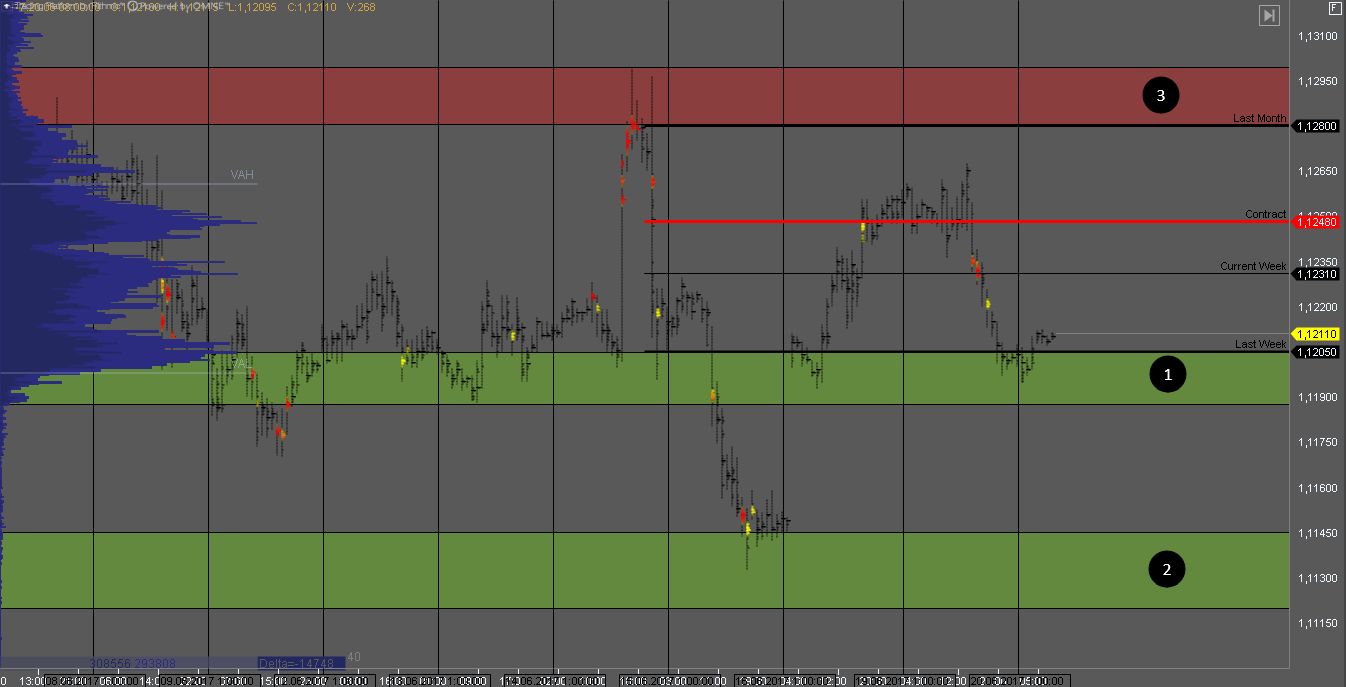The height and width of the screenshot is (687, 1346).
Task: Click the 1,11150 price scale label
Action: [1317, 623]
